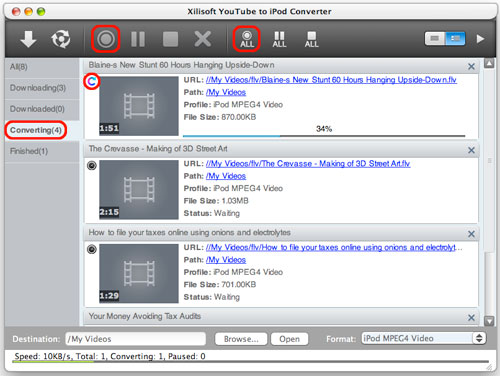500x376 pixels.
Task: Click converting status icon of Blaine-s task
Action: tap(92, 81)
